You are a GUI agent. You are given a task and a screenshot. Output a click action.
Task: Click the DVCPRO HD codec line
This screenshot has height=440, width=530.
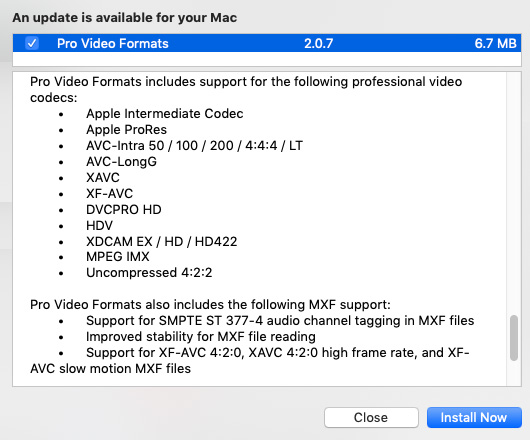tap(124, 210)
